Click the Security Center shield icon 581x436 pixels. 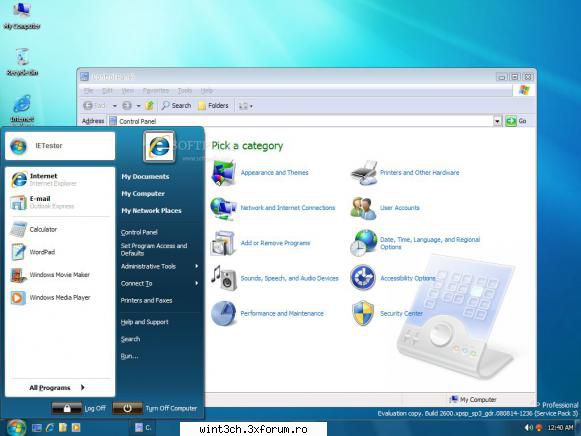pyautogui.click(x=363, y=313)
